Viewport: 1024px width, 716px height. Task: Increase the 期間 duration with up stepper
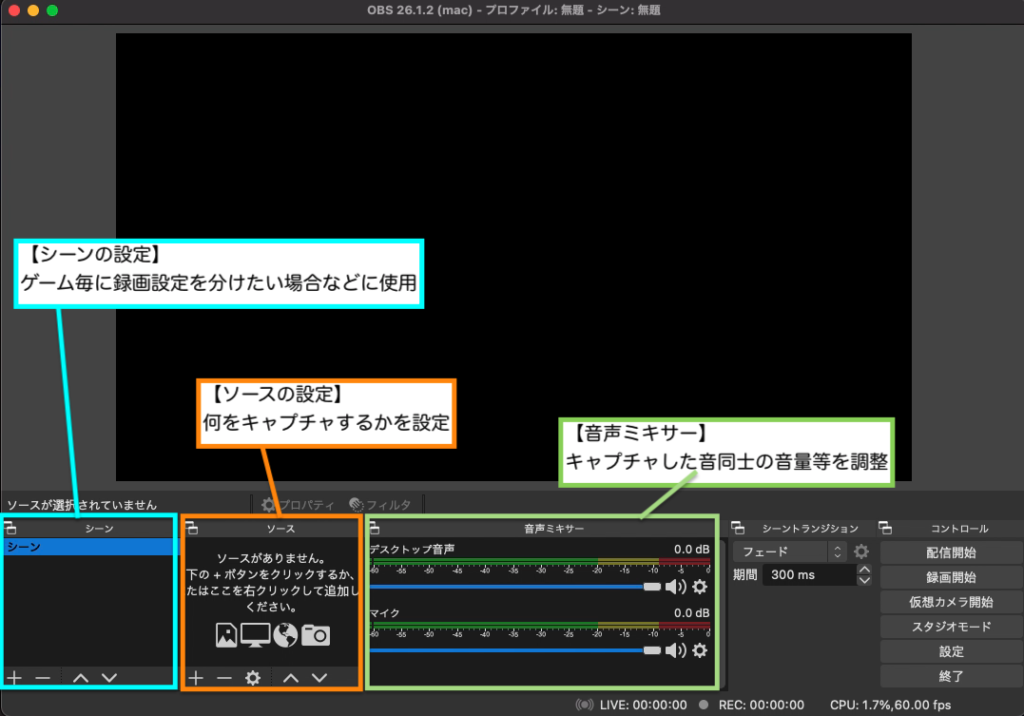(x=864, y=570)
